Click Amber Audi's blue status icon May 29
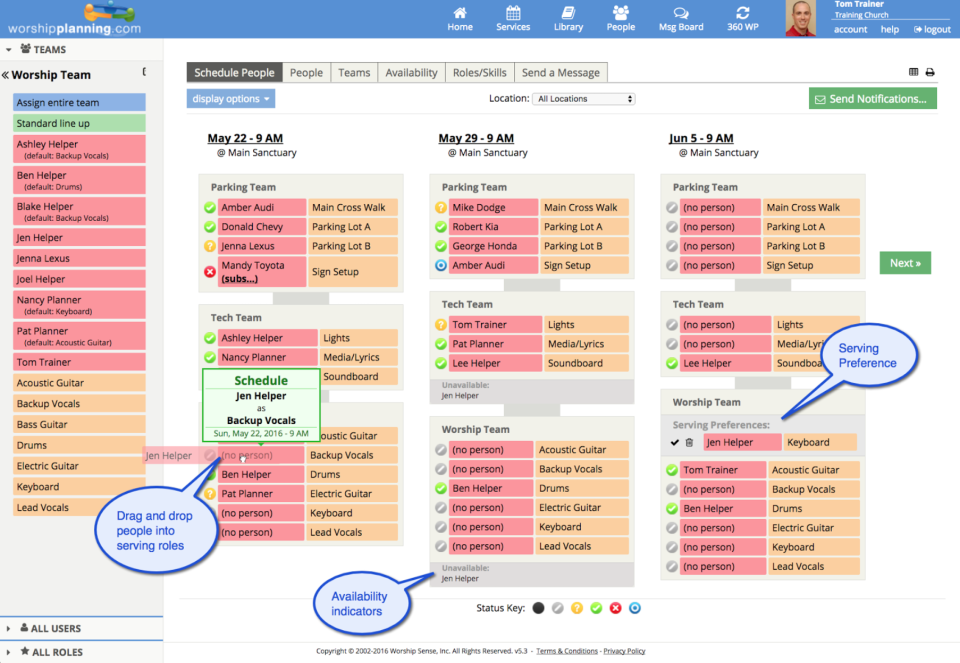960x663 pixels. [440, 265]
